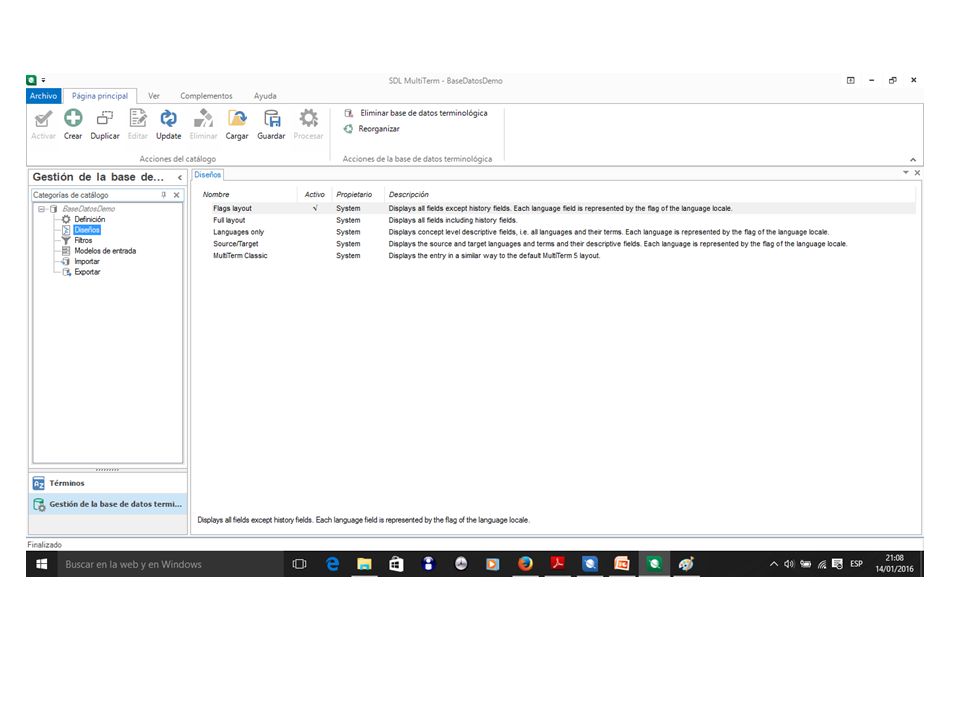
Task: Collapse the BaseDatosDemo tree node
Action: pos(42,209)
